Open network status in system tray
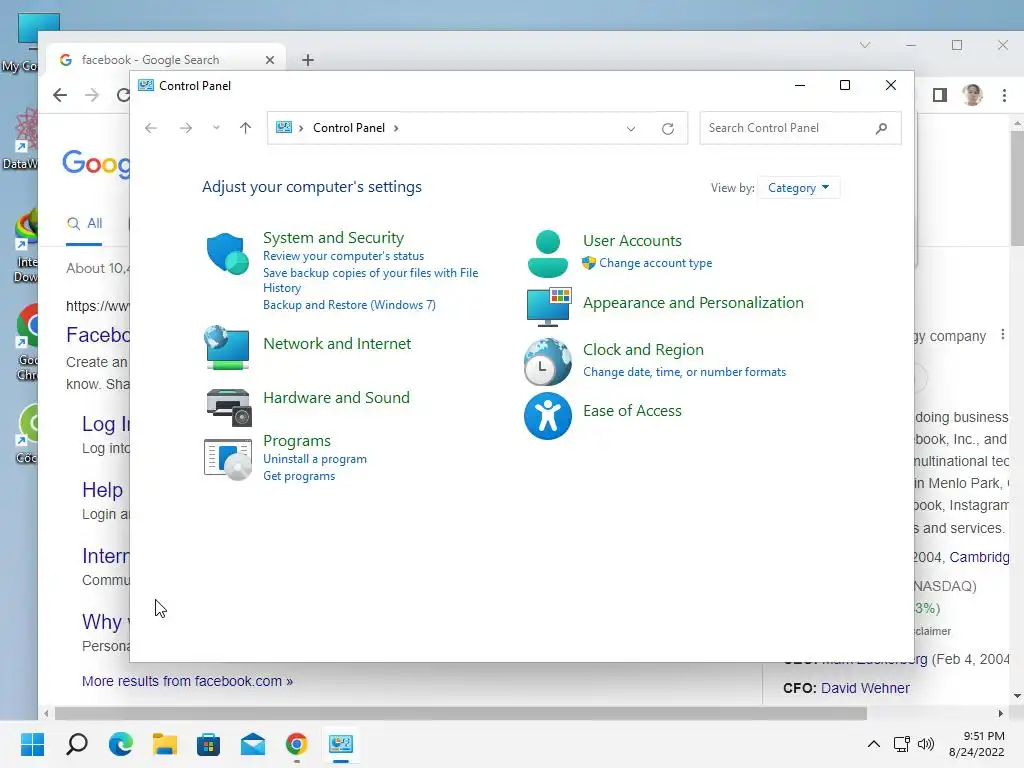Image resolution: width=1024 pixels, height=768 pixels. [902, 744]
